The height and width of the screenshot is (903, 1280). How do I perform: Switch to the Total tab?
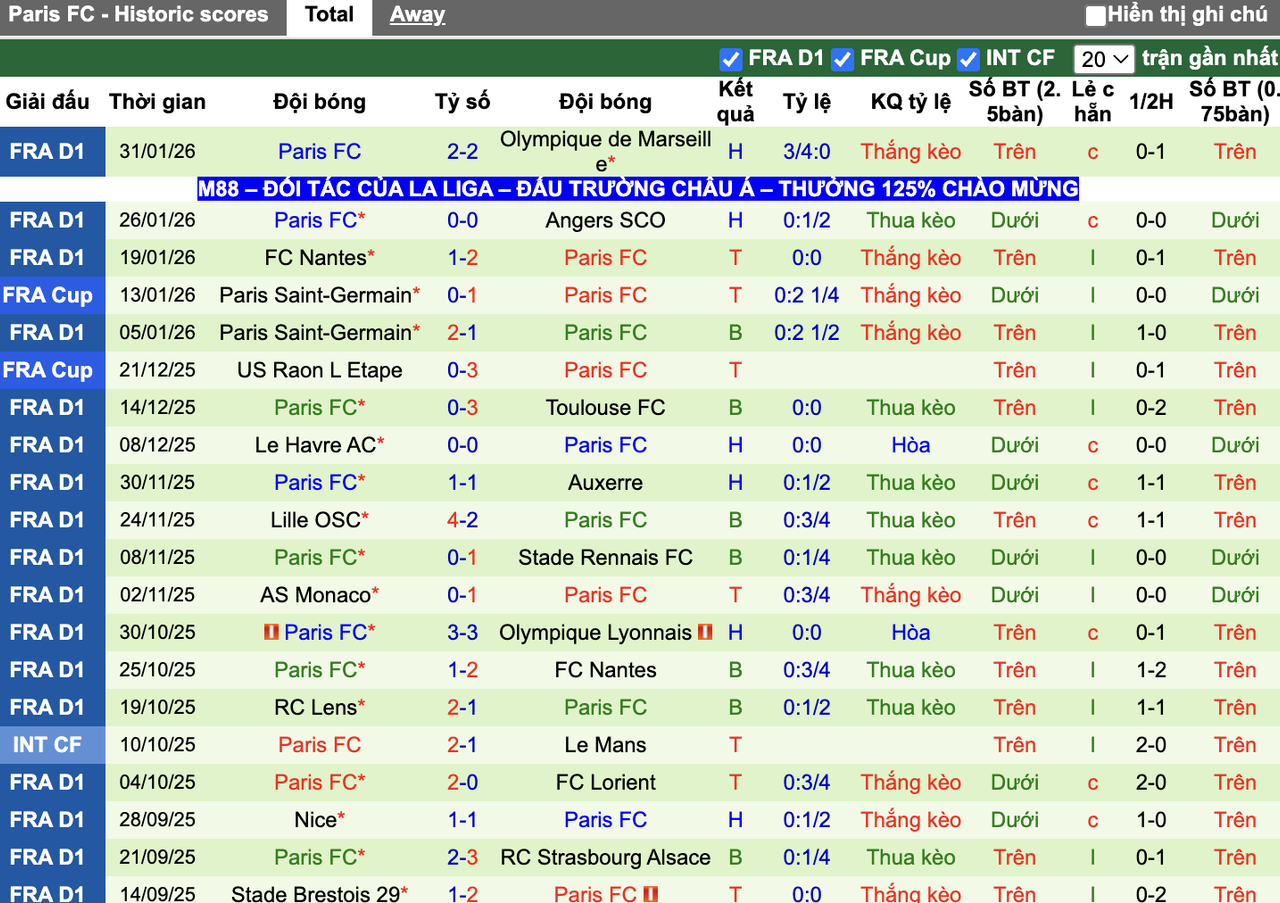[329, 15]
